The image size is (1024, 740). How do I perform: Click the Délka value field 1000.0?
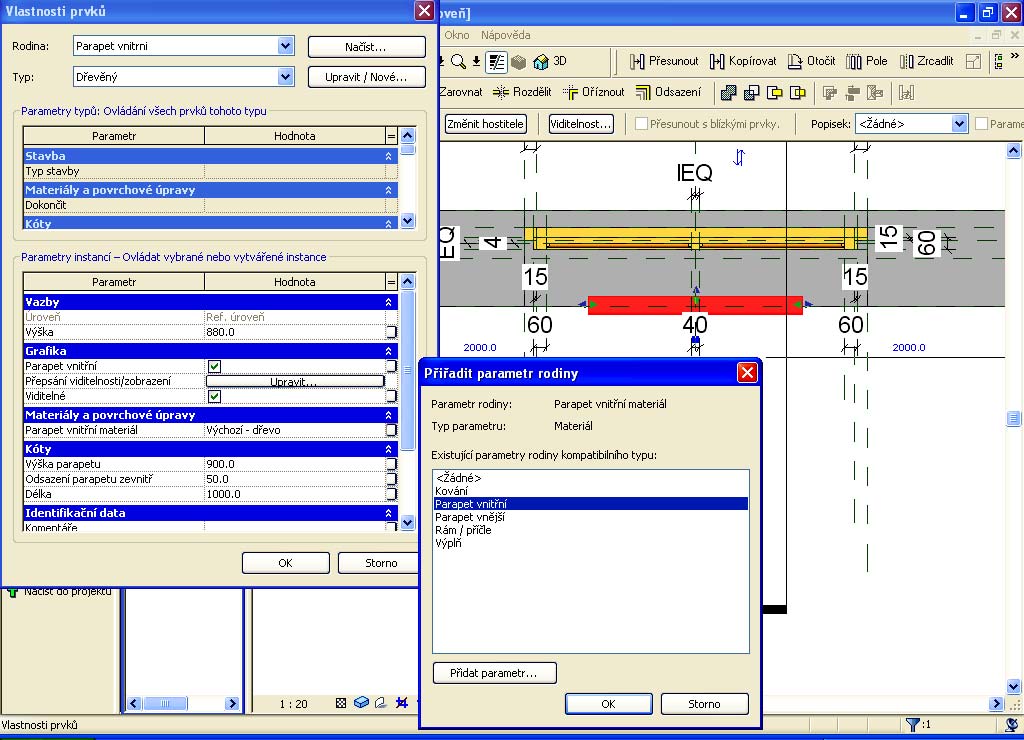click(295, 494)
